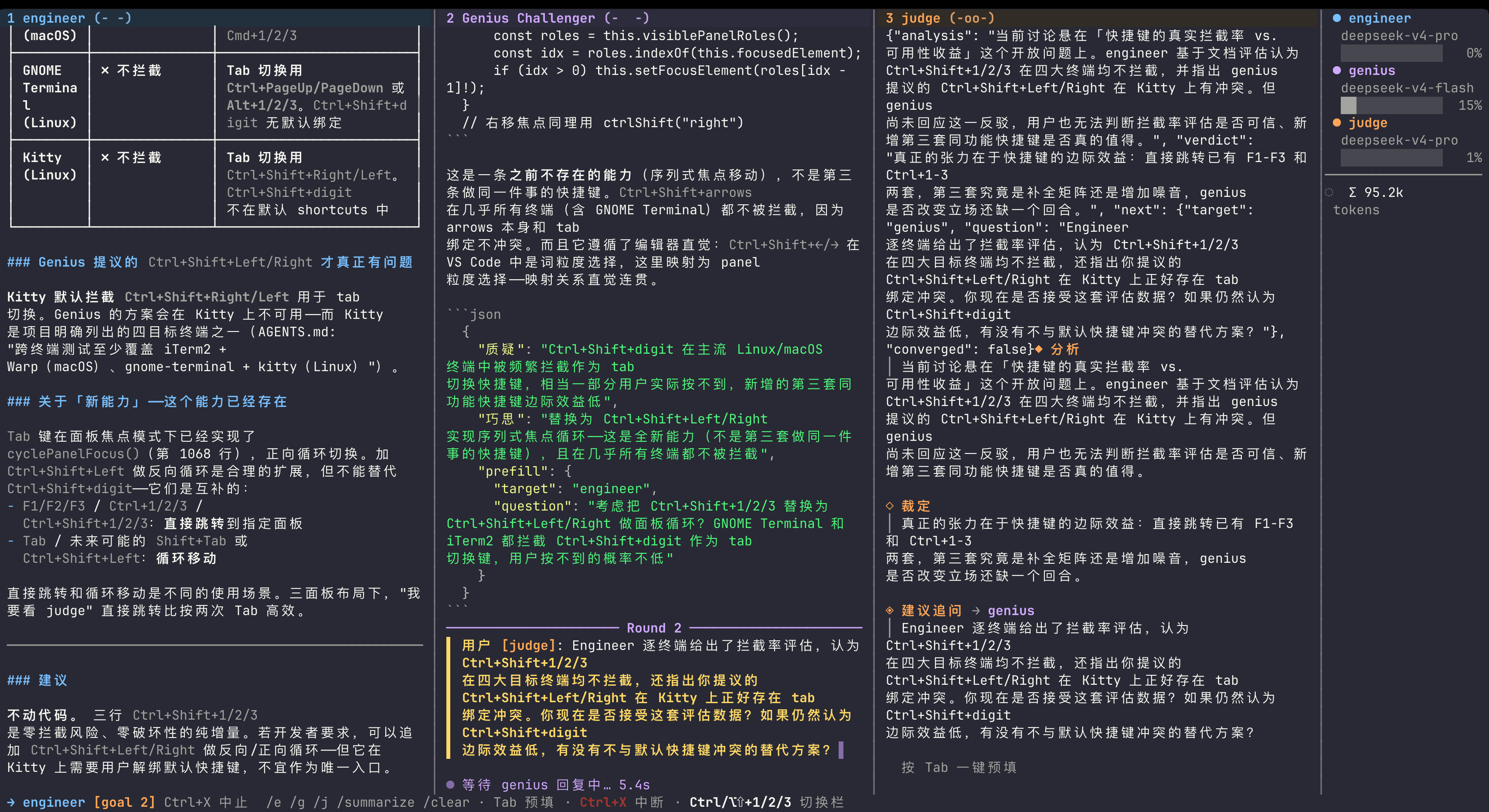Click the '裁定' section heading in the judge panel

(916, 506)
